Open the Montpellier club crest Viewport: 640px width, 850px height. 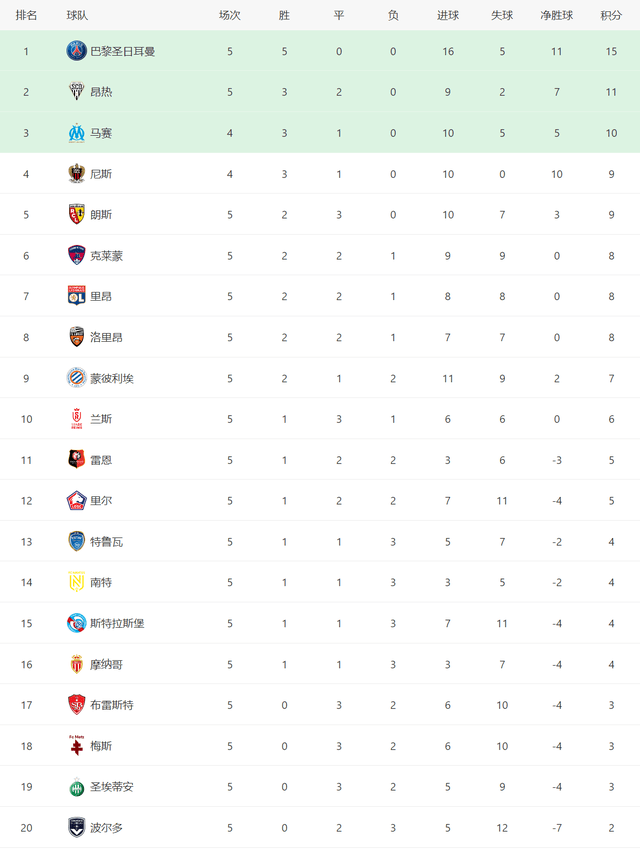tap(76, 378)
